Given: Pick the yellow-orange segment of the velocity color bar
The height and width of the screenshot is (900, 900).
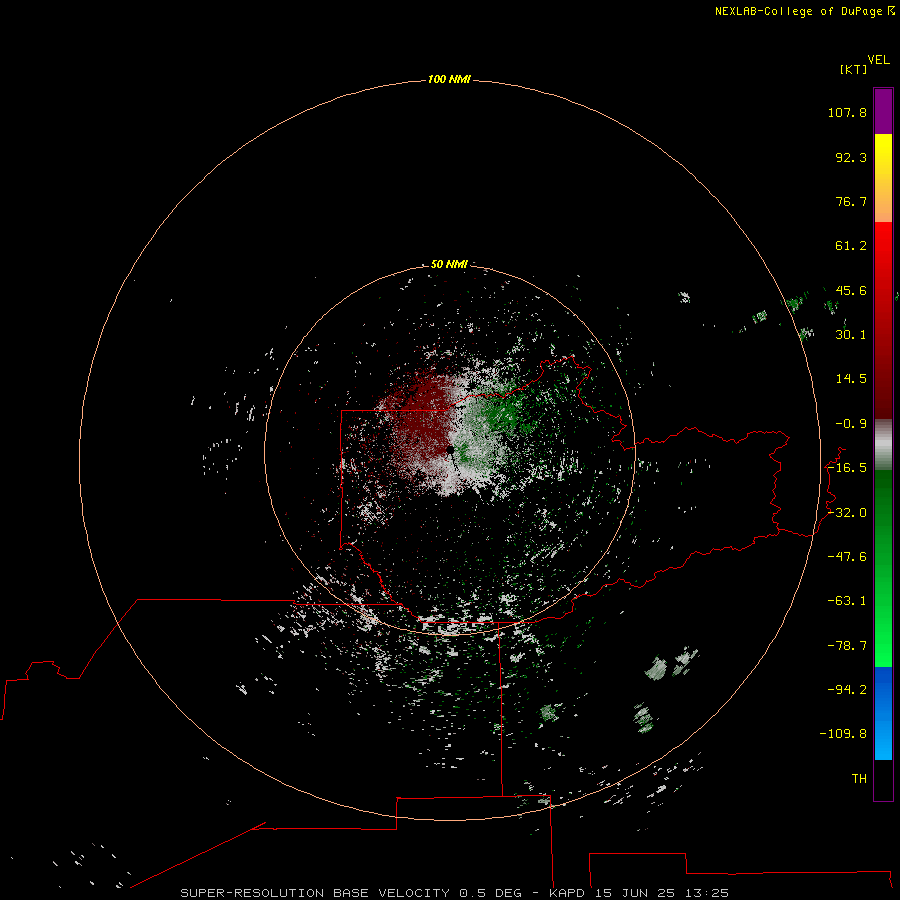Looking at the screenshot, I should [883, 178].
